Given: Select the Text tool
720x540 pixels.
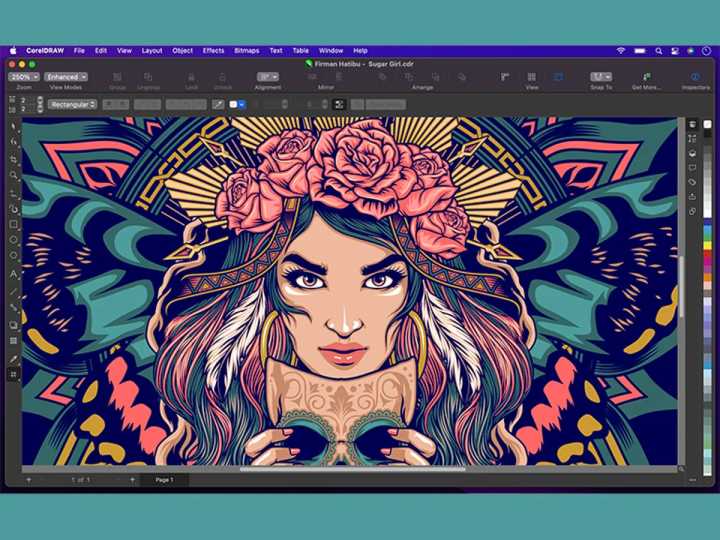Looking at the screenshot, I should [14, 274].
